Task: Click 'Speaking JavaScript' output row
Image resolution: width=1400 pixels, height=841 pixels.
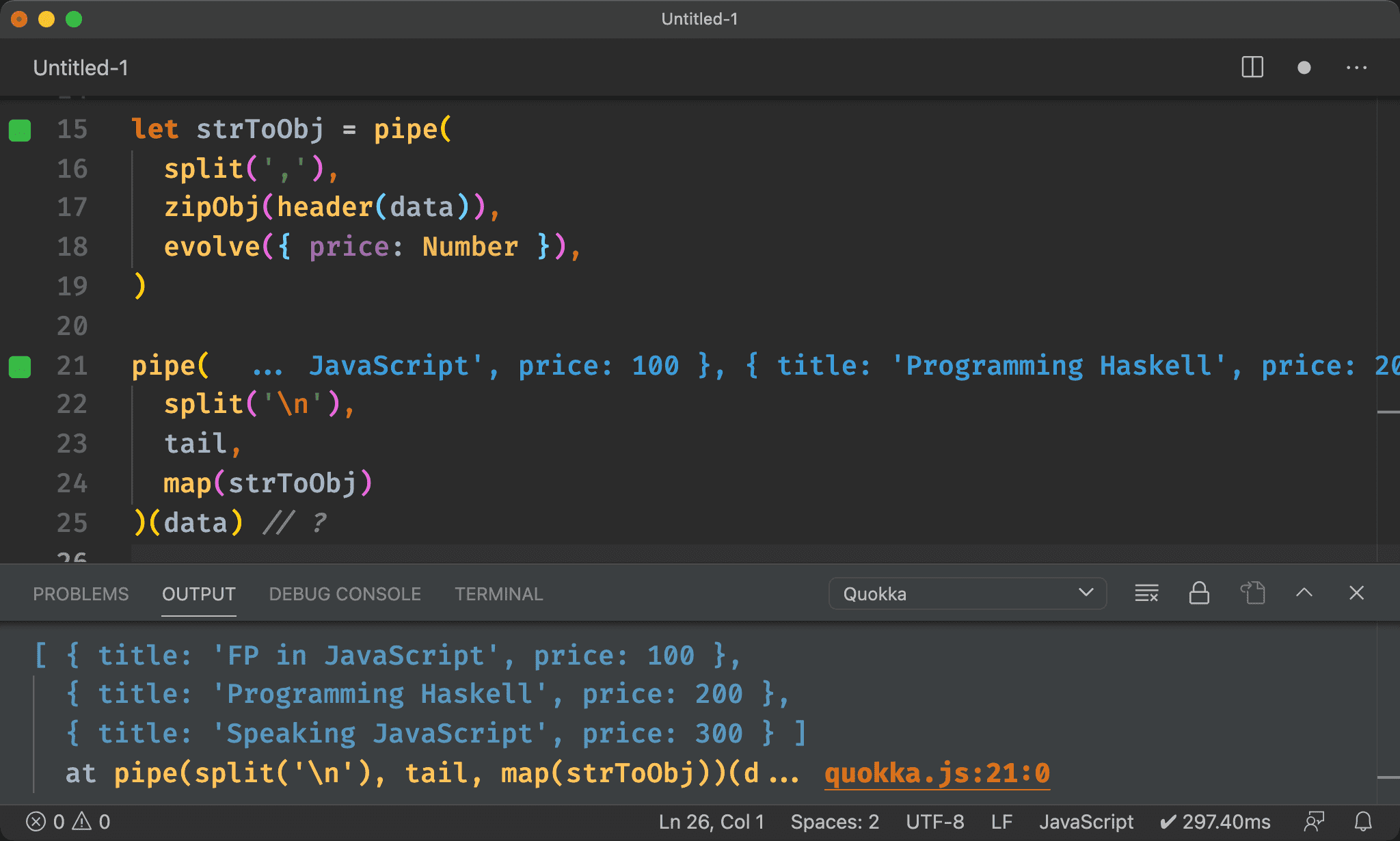Action: (x=436, y=734)
